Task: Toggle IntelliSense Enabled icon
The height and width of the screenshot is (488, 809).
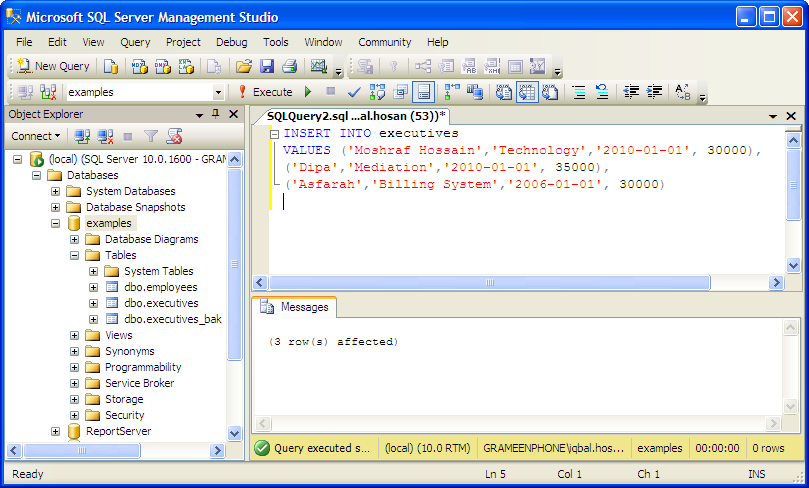Action: 424,92
